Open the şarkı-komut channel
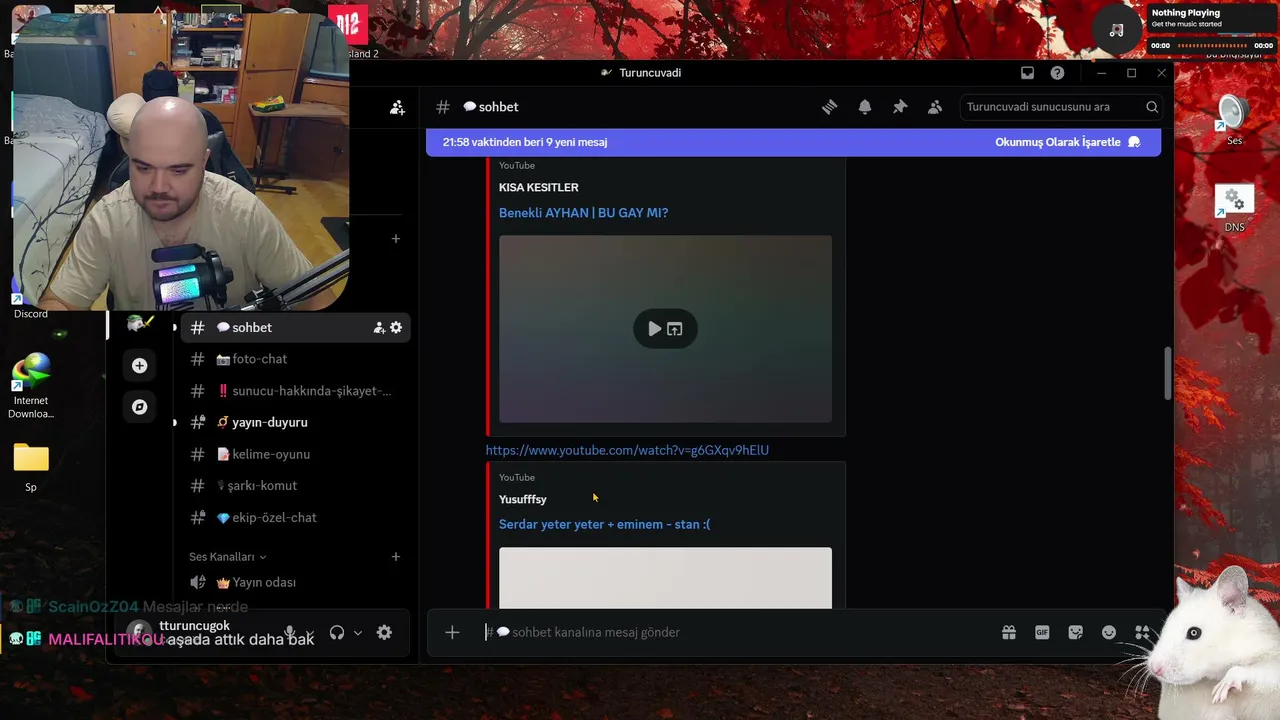The image size is (1280, 720). coord(295,486)
